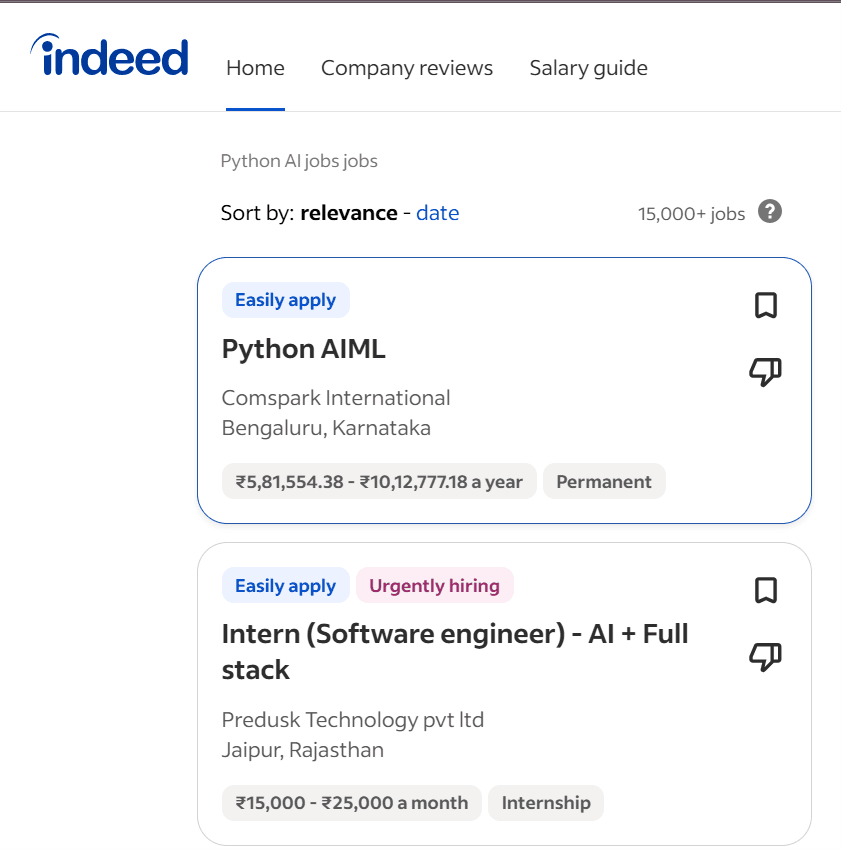
Task: Click the Indeed logo
Action: 110,55
